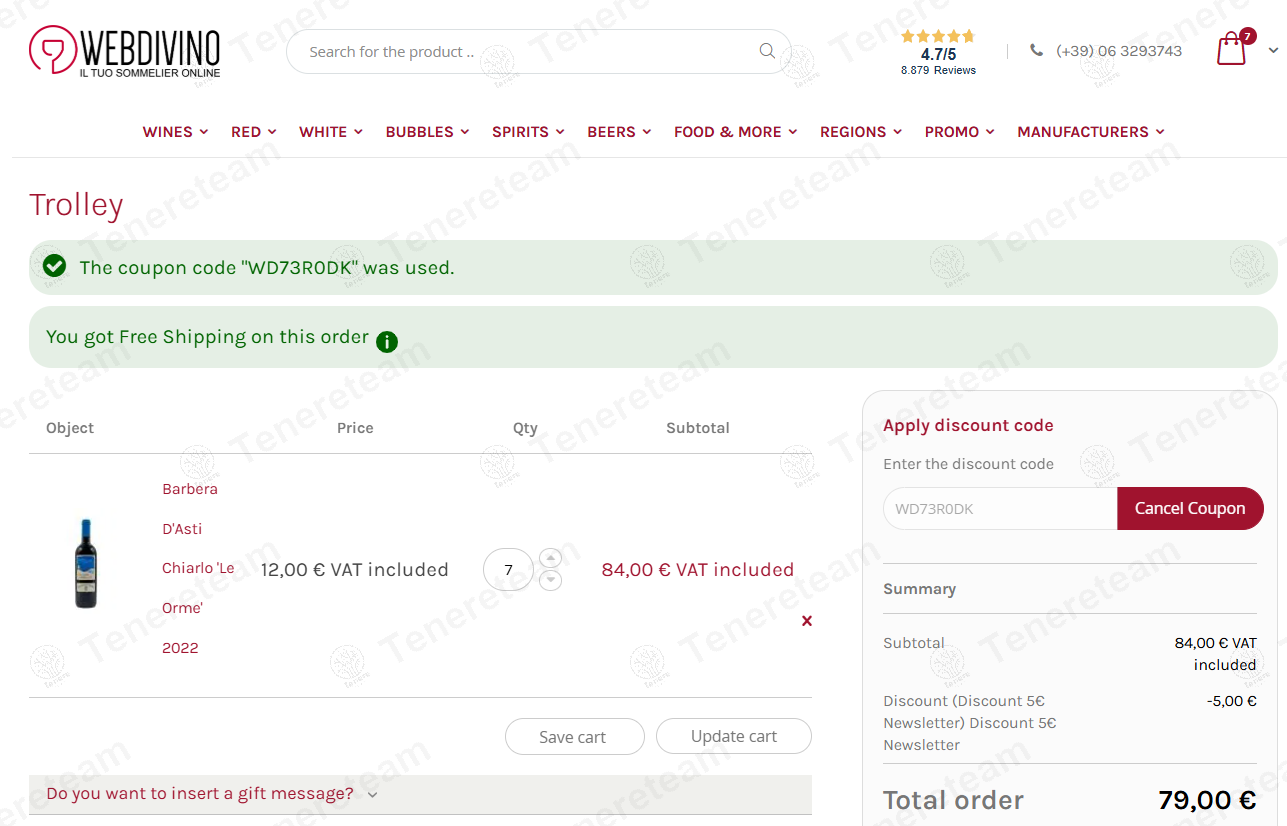1287x826 pixels.
Task: Expand the PROMO dropdown
Action: coord(959,132)
